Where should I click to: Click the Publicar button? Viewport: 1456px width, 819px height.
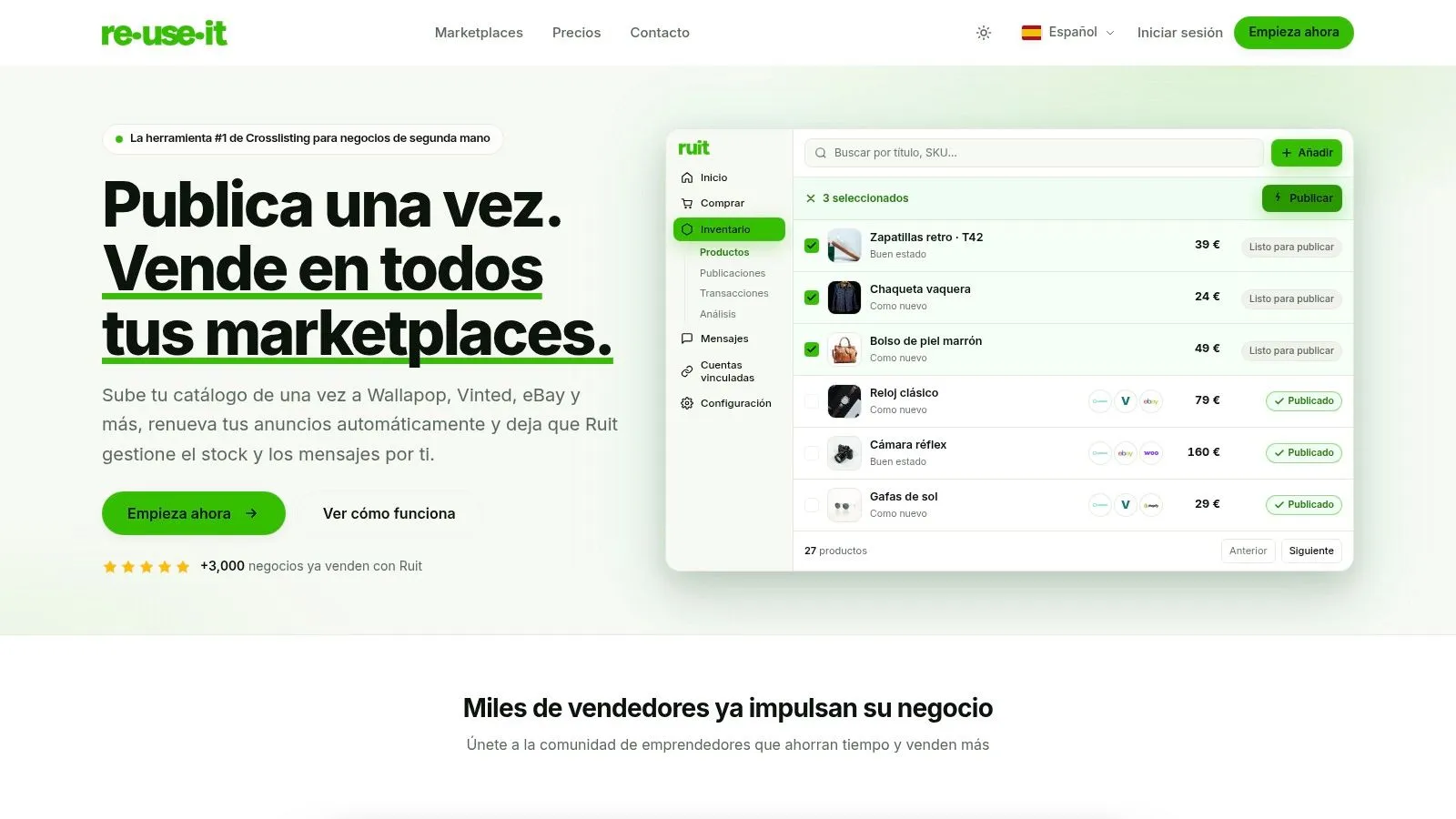(x=1302, y=198)
